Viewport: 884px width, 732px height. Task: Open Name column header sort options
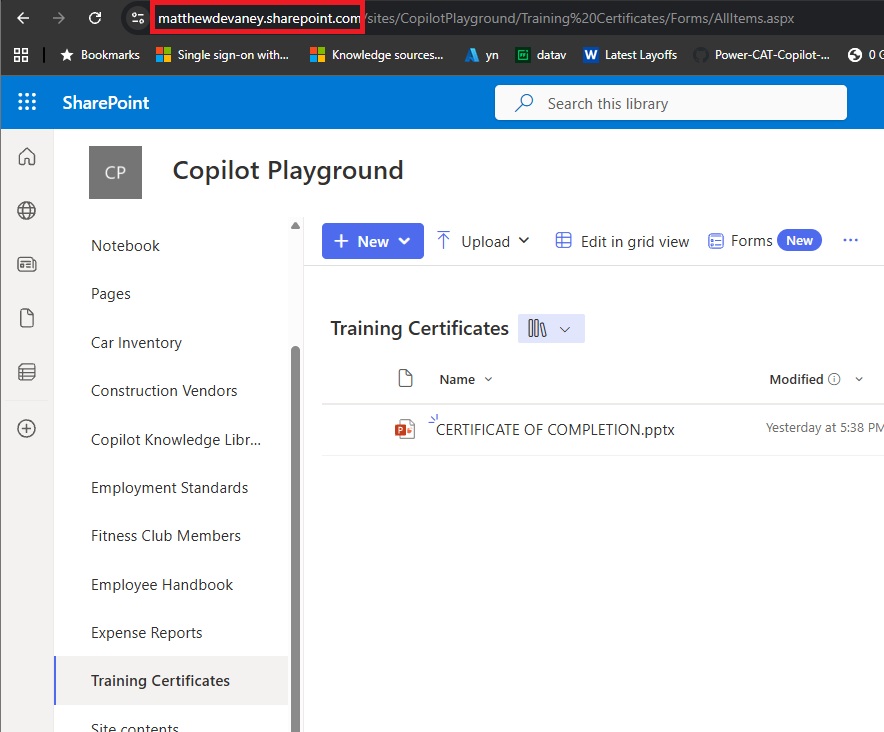[x=466, y=380]
